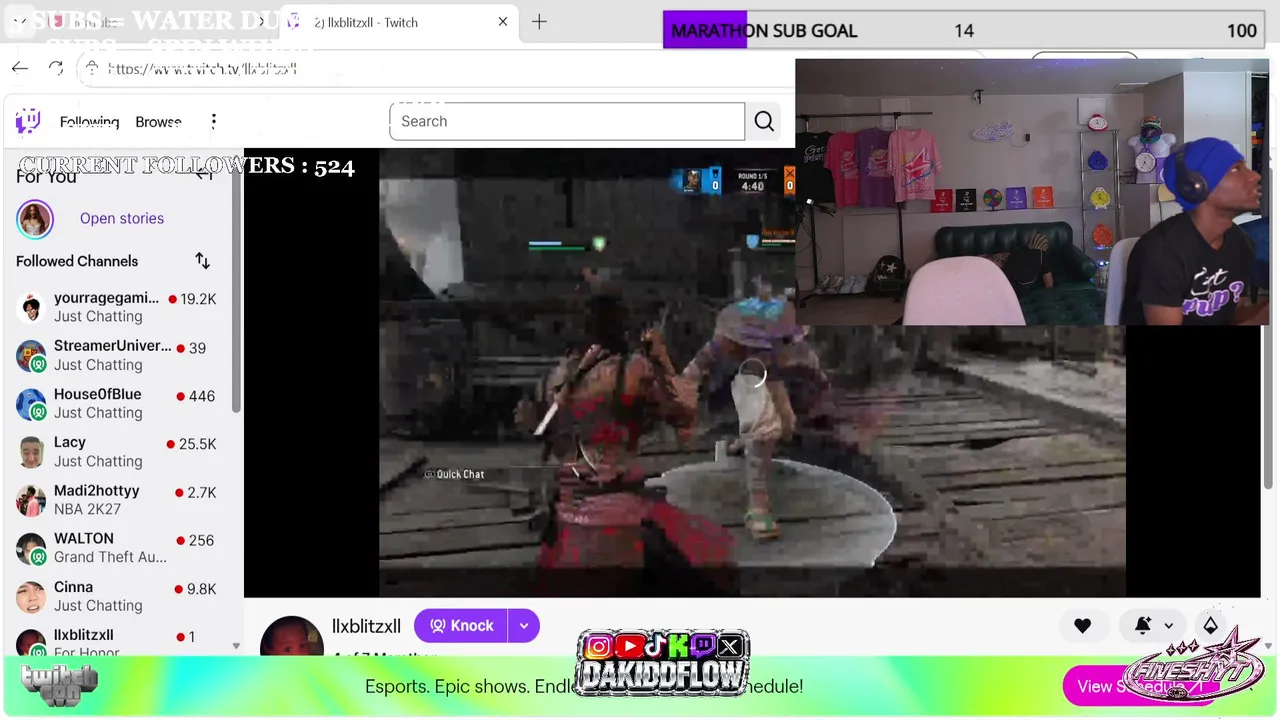The width and height of the screenshot is (1280, 720).
Task: Click the yourragegaming channel avatar
Action: pyautogui.click(x=31, y=307)
